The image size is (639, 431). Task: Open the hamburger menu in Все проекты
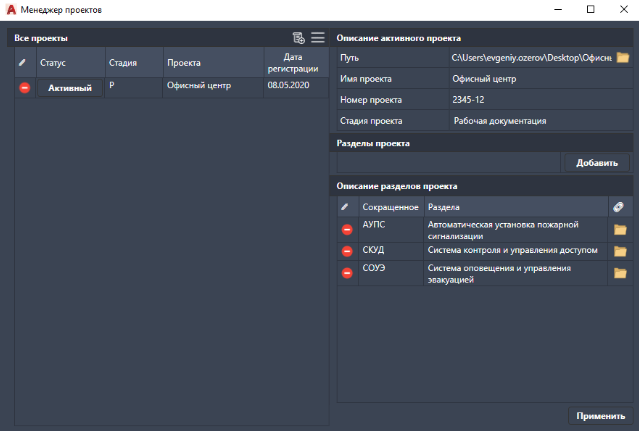[x=318, y=37]
